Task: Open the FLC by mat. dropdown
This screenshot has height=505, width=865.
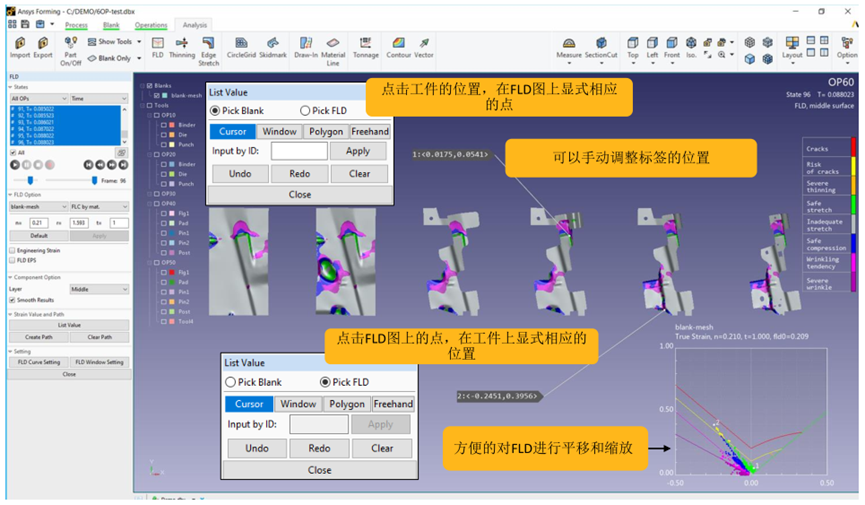Action: pyautogui.click(x=99, y=206)
